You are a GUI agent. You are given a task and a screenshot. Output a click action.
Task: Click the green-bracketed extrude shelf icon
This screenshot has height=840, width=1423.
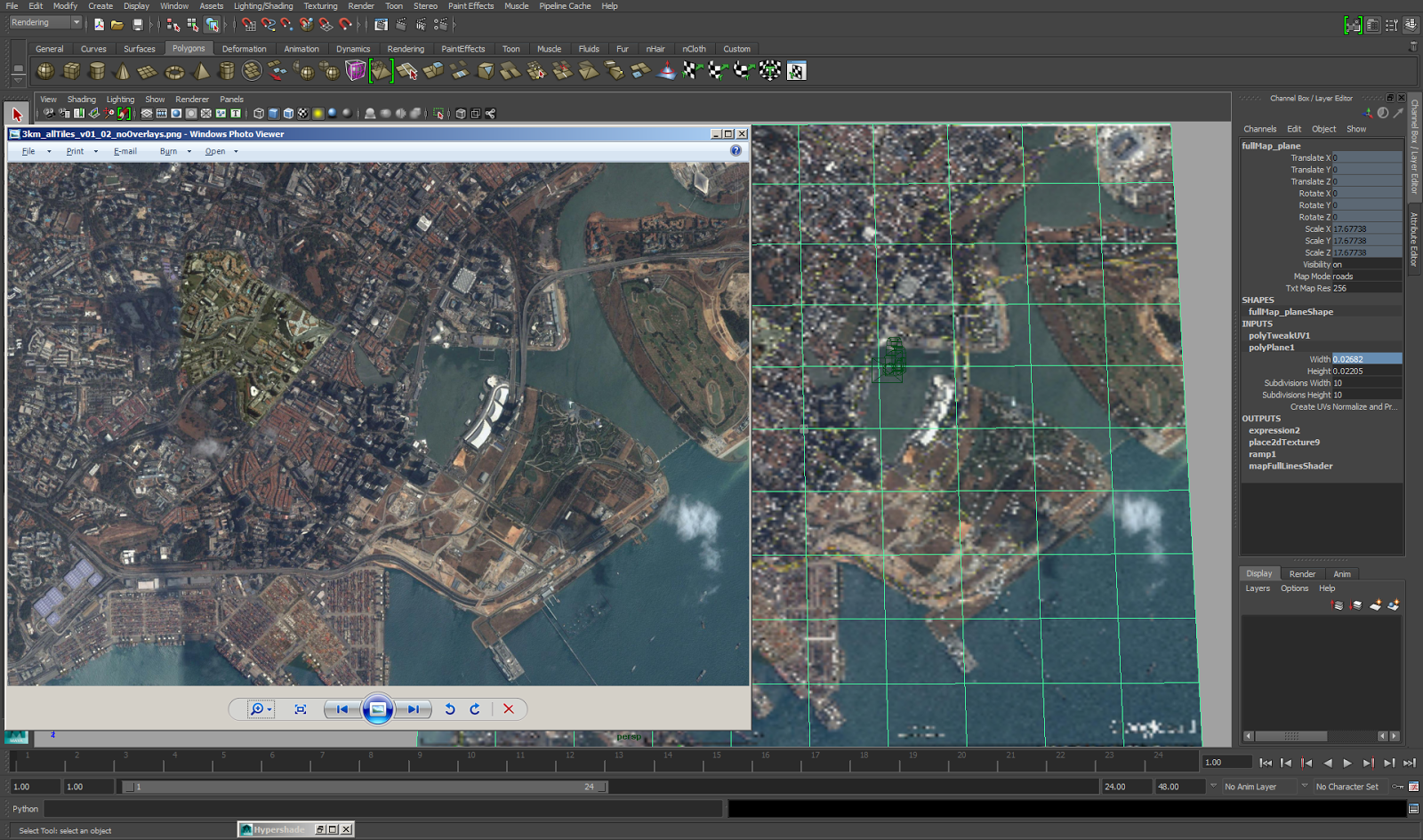pos(382,71)
